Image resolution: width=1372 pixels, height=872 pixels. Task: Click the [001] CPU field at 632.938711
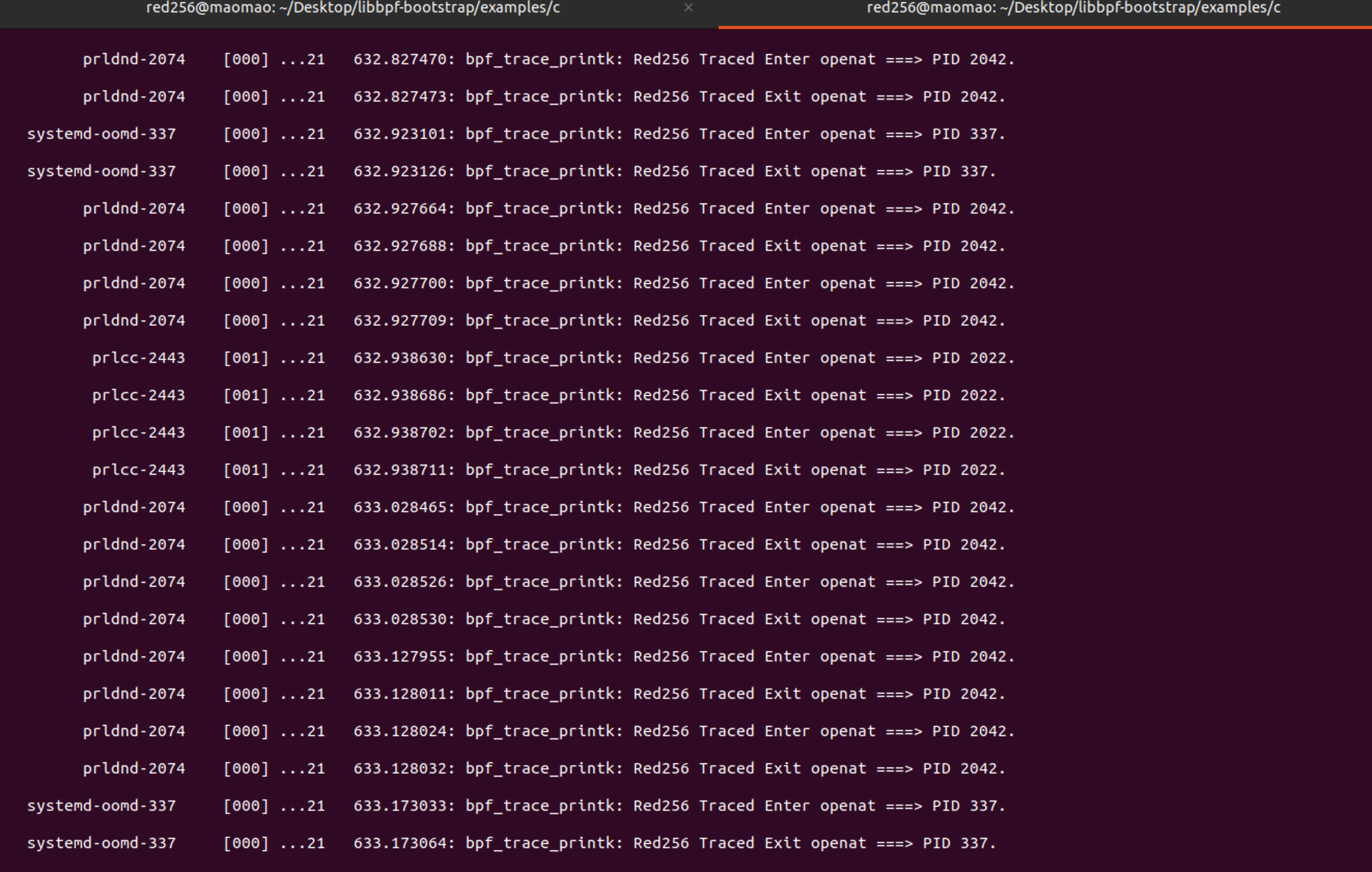tap(246, 470)
